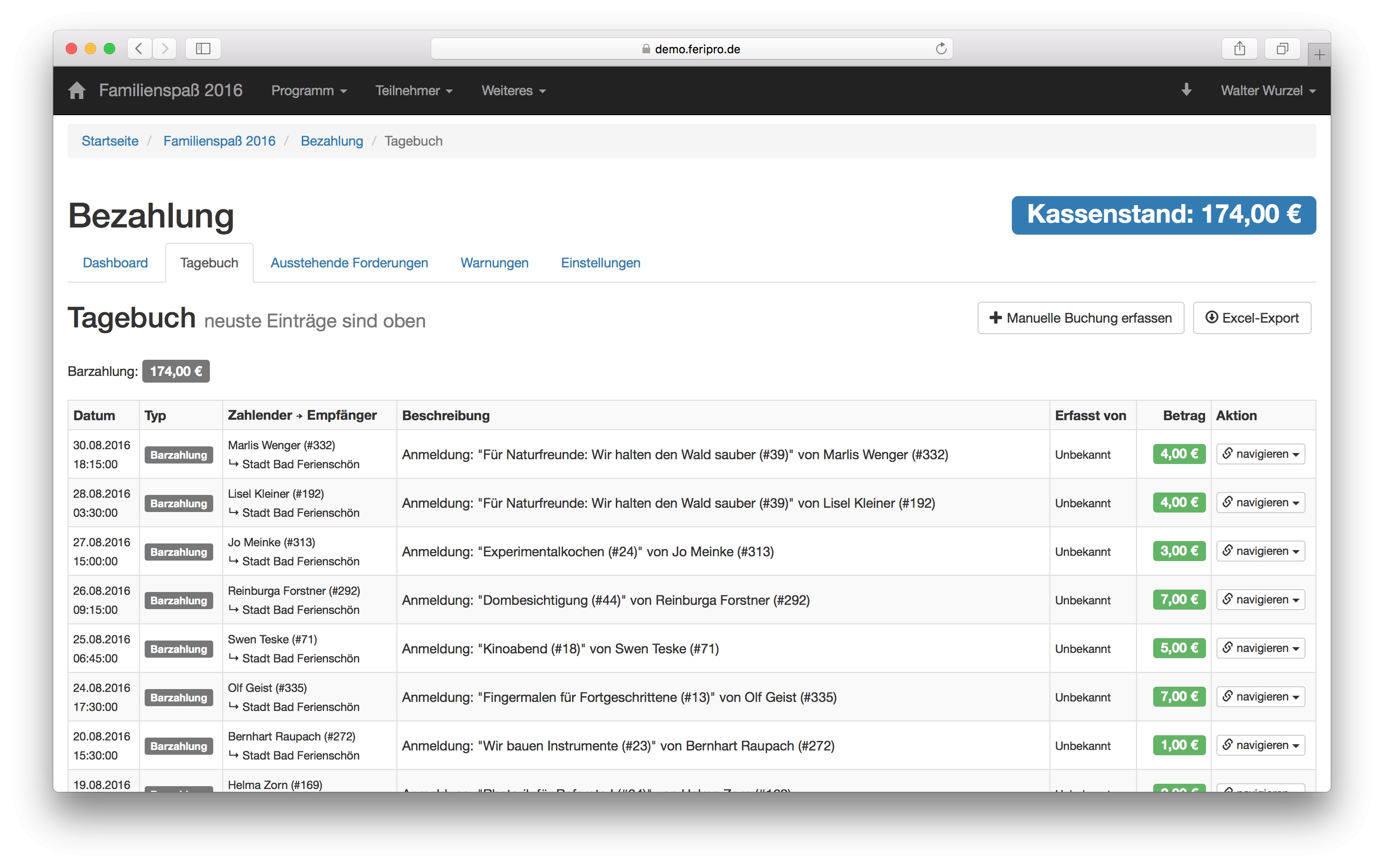The width and height of the screenshot is (1384, 868).
Task: Click the demo.feripro.de address bar
Action: (692, 49)
